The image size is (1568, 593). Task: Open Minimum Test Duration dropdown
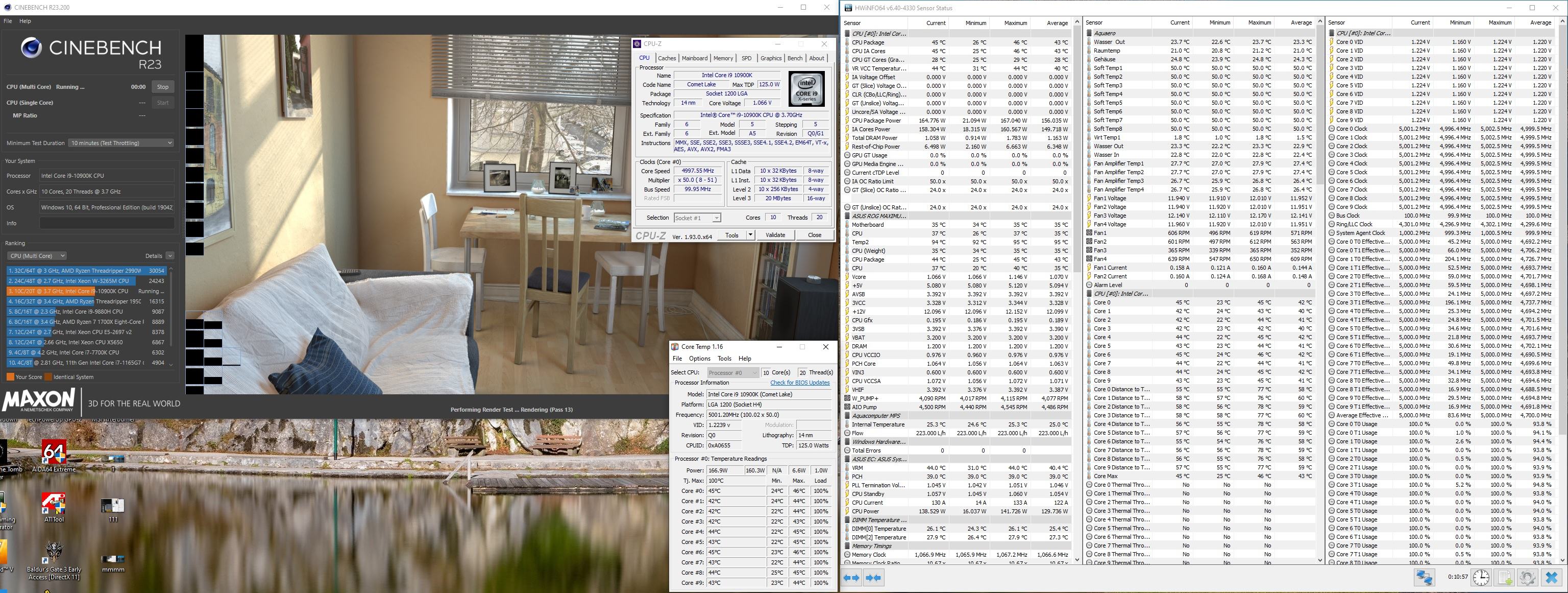pyautogui.click(x=121, y=143)
